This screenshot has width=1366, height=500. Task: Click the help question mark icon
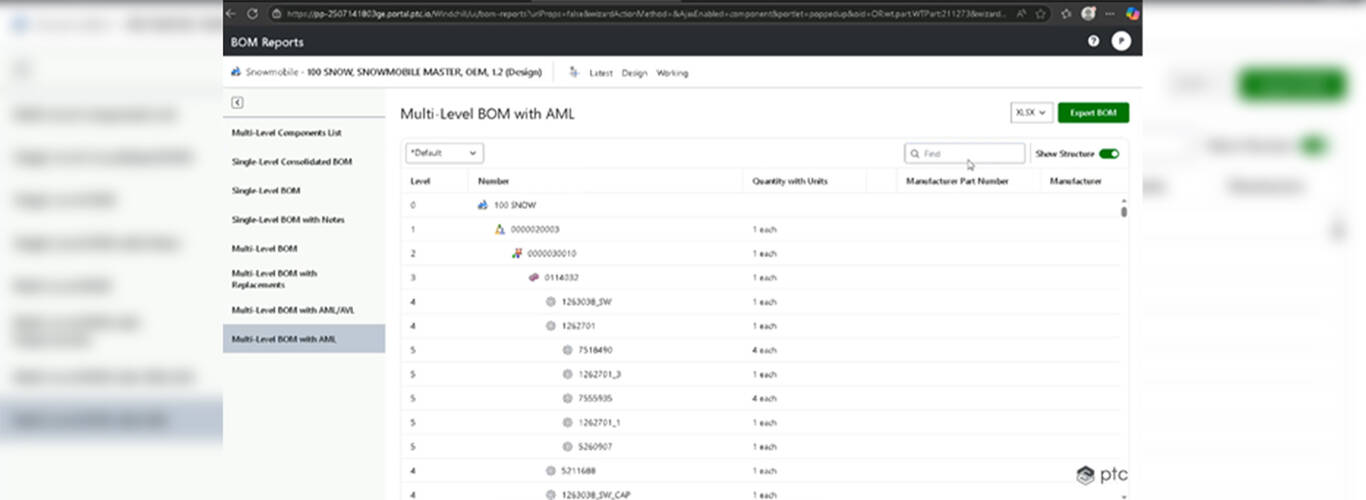(x=1093, y=42)
